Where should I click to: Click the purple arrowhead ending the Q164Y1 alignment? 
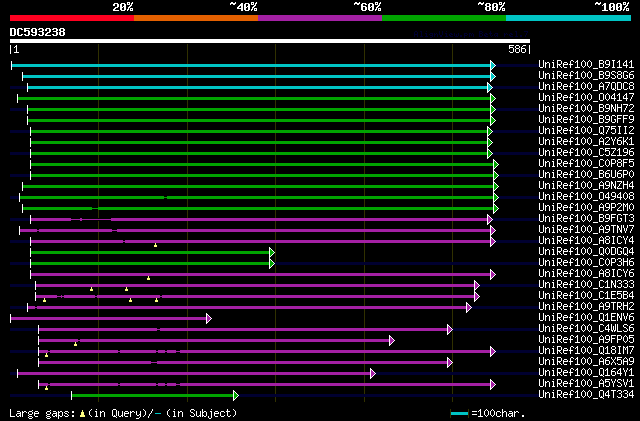click(372, 374)
